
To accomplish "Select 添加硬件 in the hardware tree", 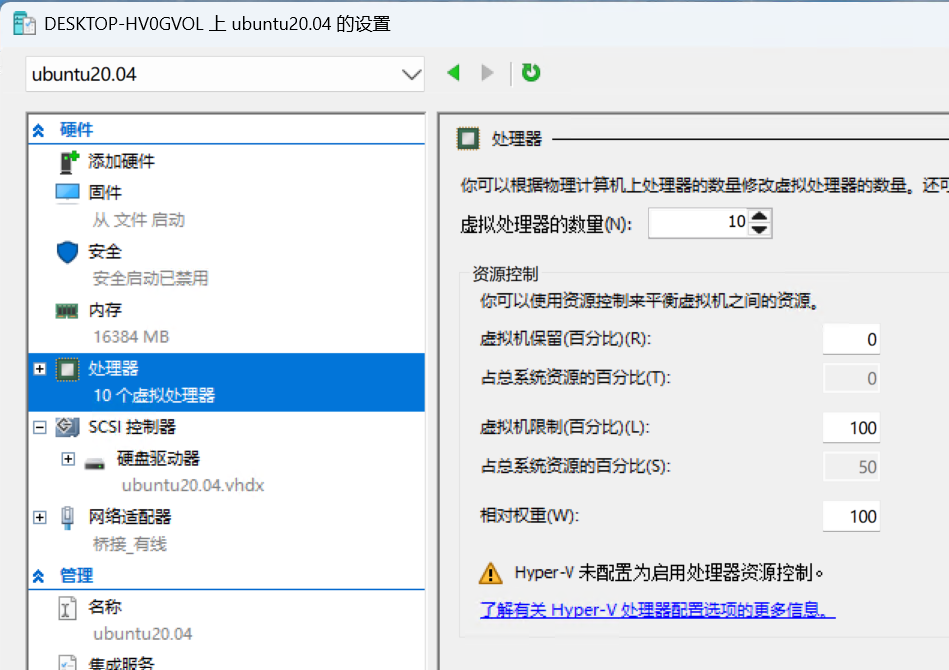I will tap(122, 162).
